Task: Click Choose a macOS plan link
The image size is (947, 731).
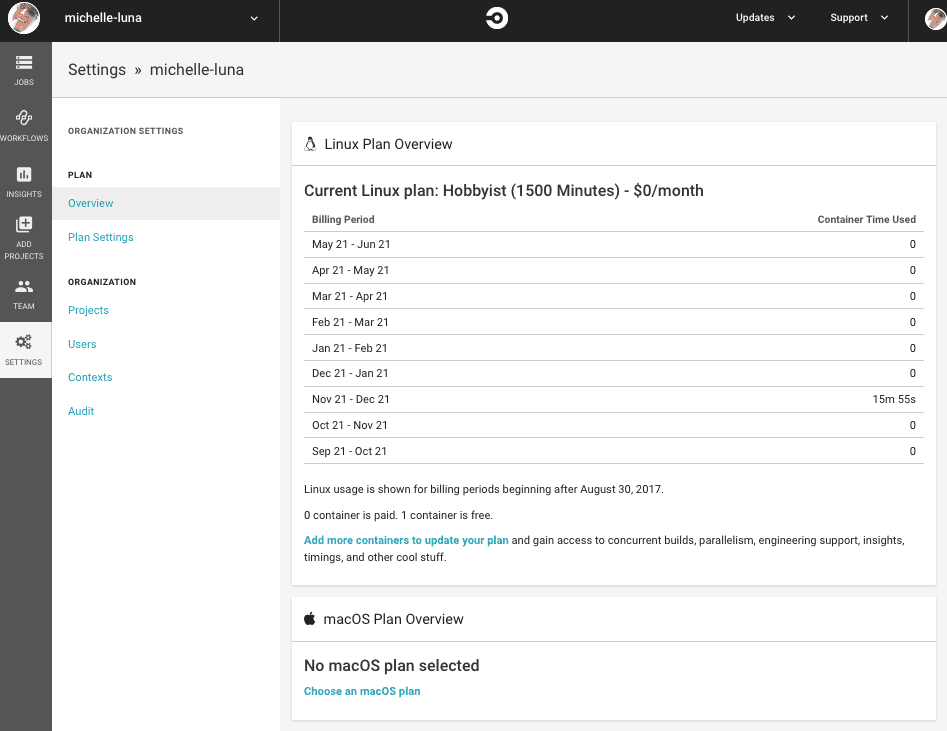Action: click(362, 691)
